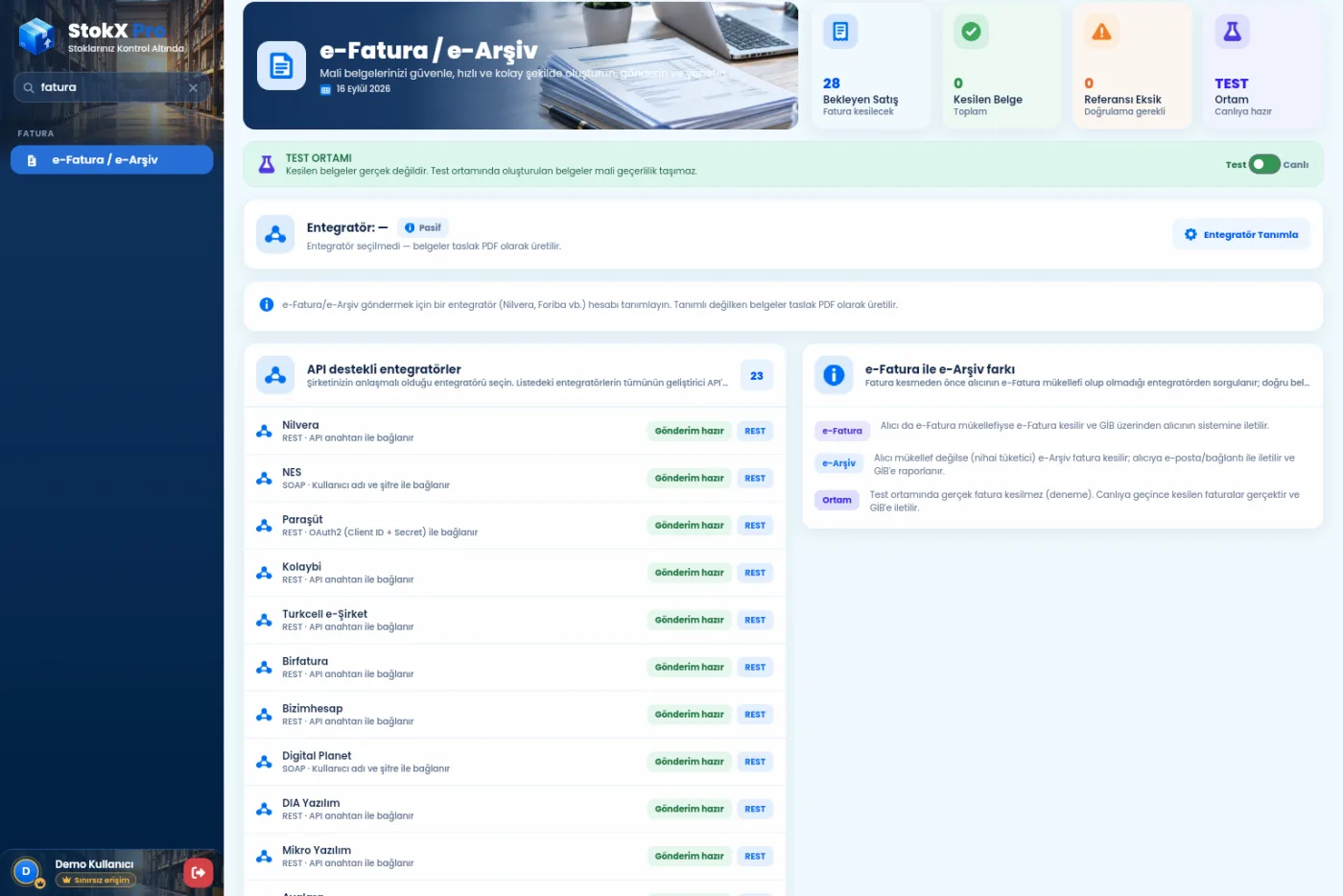
Task: Click Gönderim hazır badge on Nilvera row
Action: [689, 431]
